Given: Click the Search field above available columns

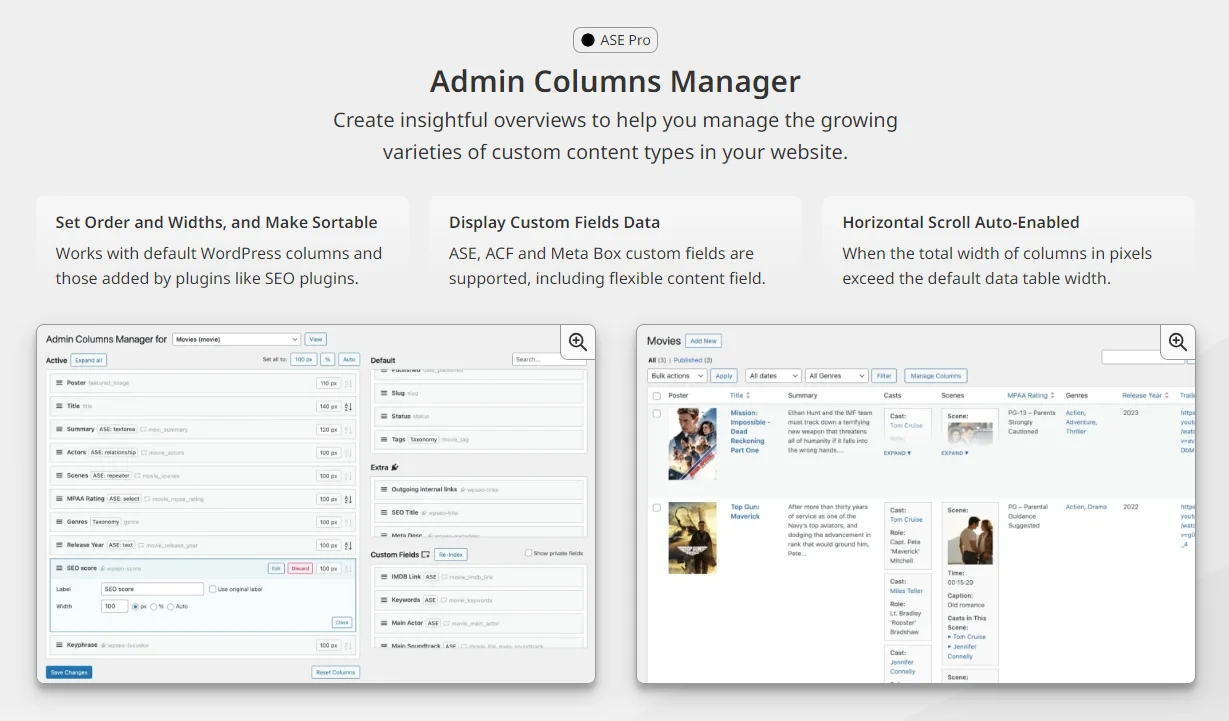Looking at the screenshot, I should (548, 359).
